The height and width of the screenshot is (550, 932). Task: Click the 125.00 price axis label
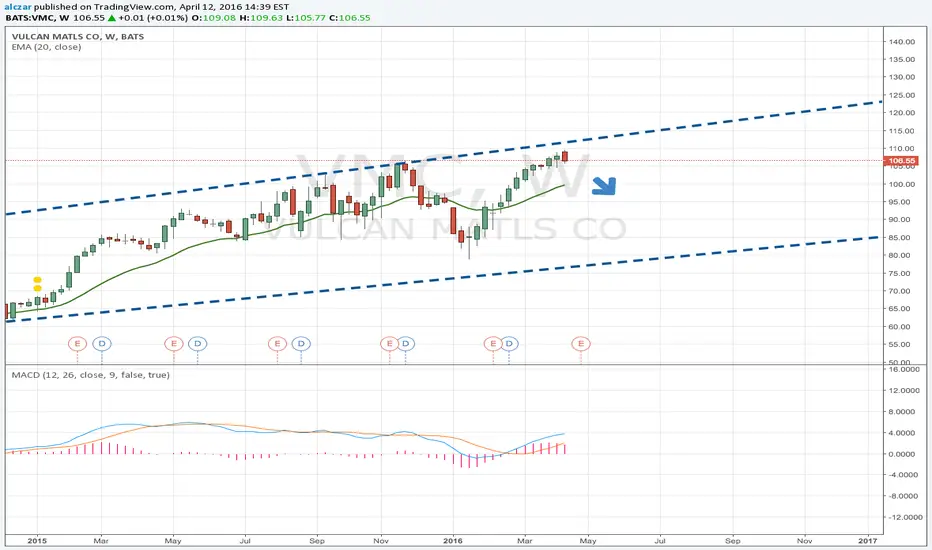[x=902, y=95]
